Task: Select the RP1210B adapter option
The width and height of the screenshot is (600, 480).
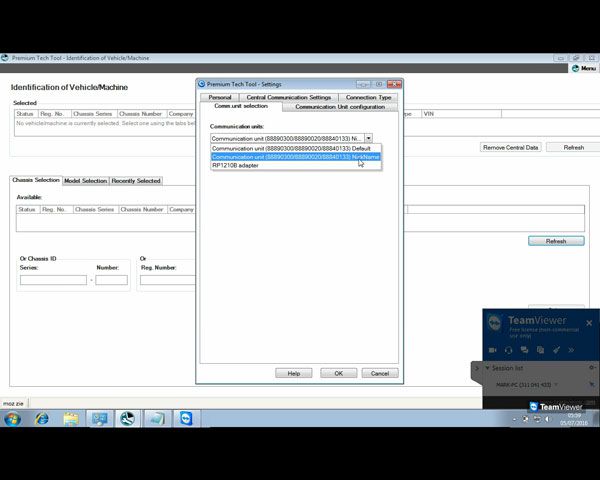Action: [x=235, y=165]
